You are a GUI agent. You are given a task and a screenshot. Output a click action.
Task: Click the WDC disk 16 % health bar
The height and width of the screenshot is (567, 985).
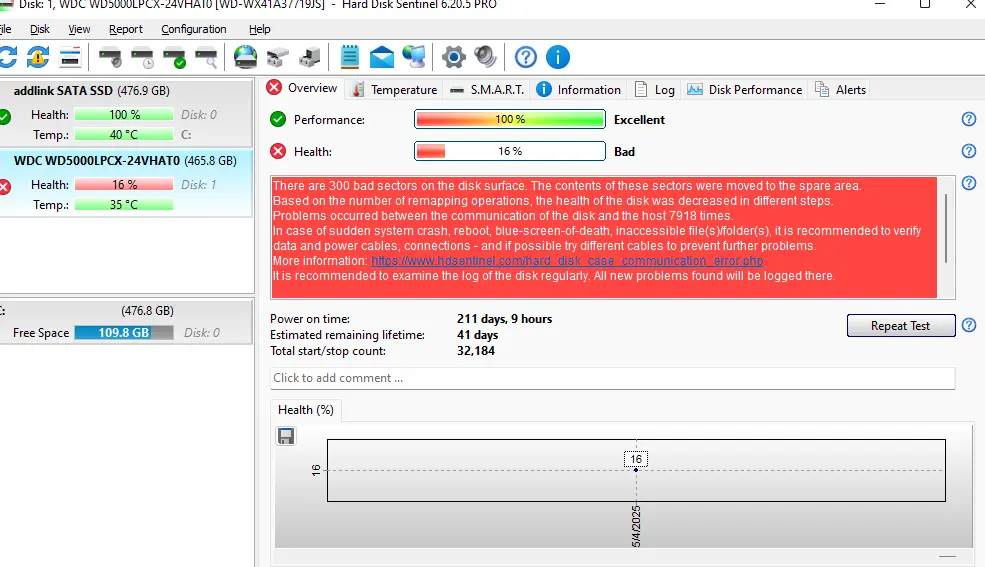[x=124, y=185]
